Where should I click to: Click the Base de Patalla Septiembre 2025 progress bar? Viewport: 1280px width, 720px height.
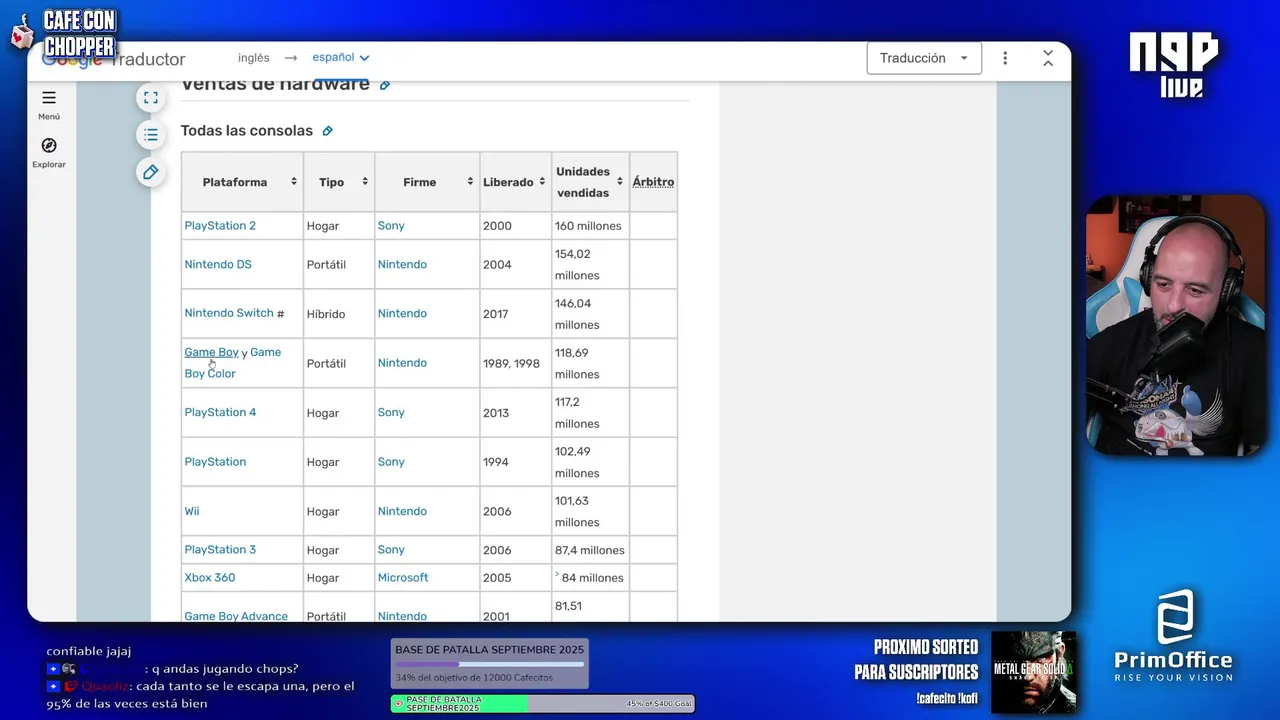click(x=489, y=664)
